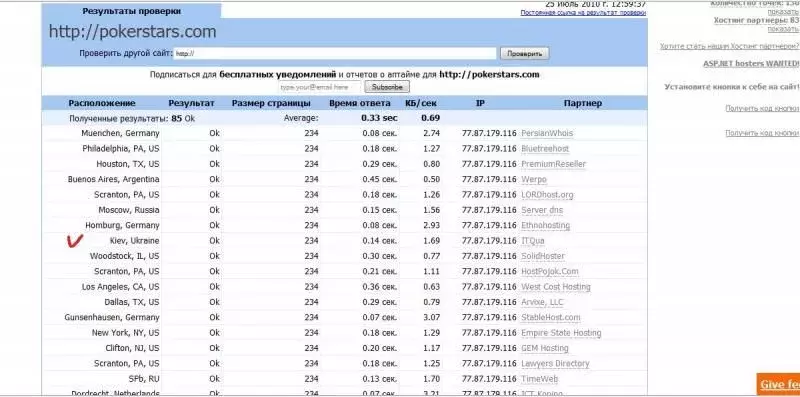Open the PersianWhois partner link
The image size is (800, 397).
click(547, 133)
